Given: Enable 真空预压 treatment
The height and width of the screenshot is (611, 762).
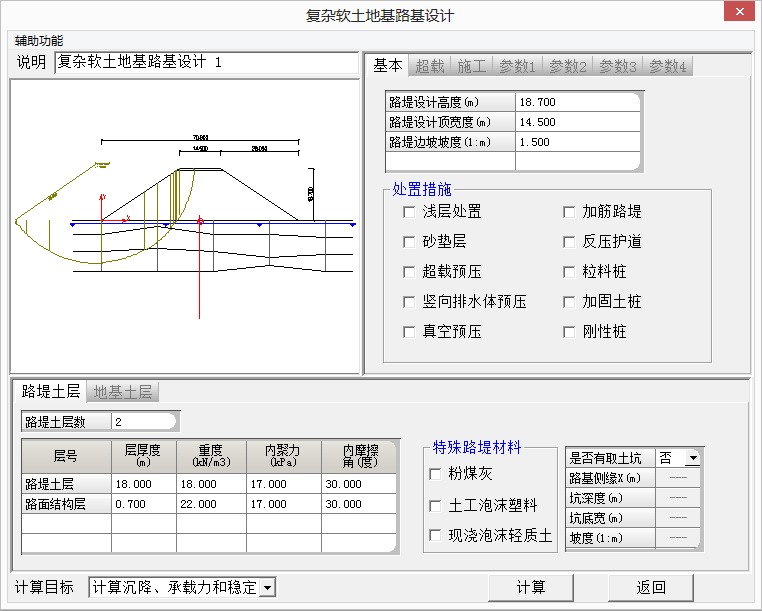Looking at the screenshot, I should 408,332.
